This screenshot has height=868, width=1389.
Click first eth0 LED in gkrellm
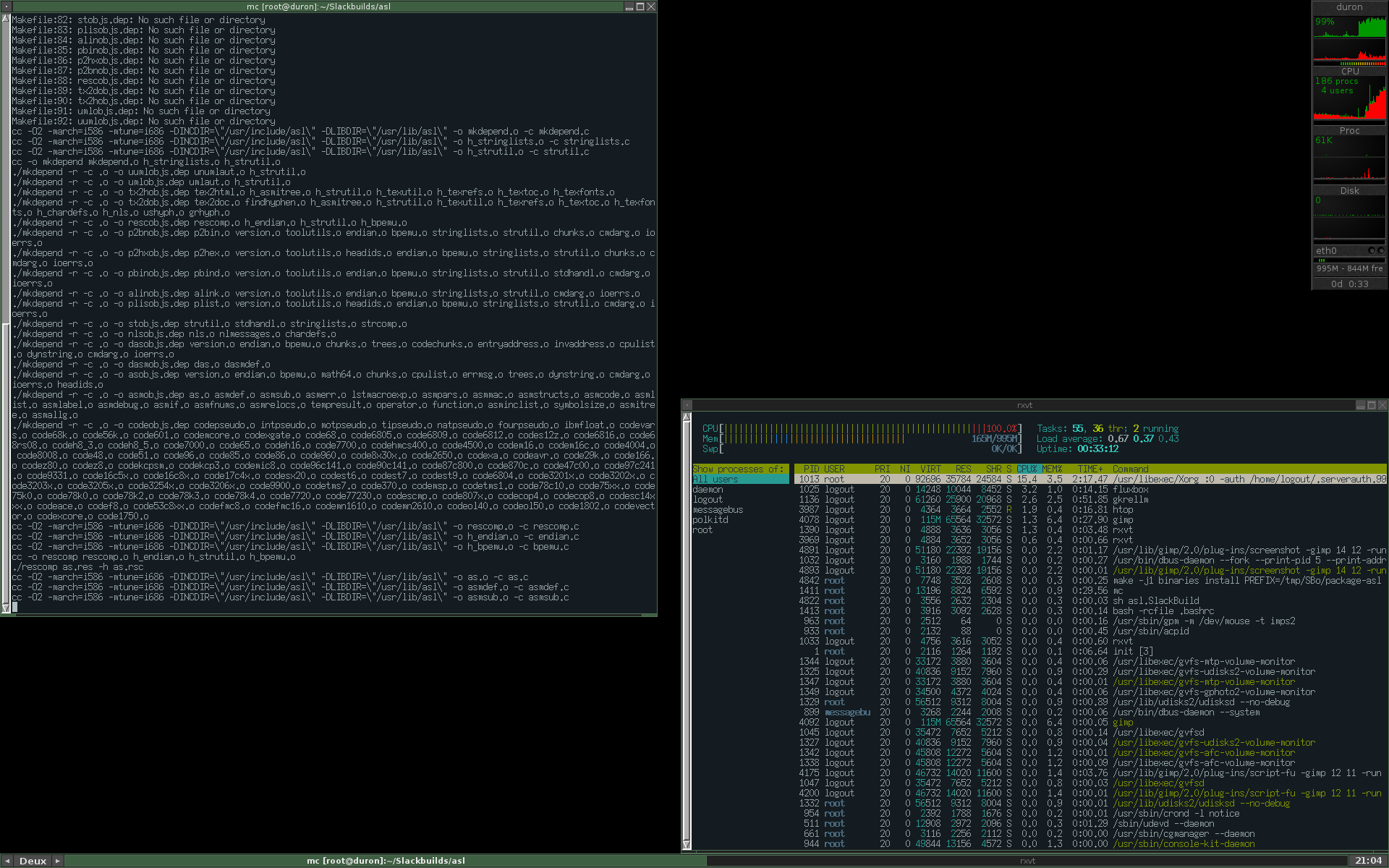1372,250
